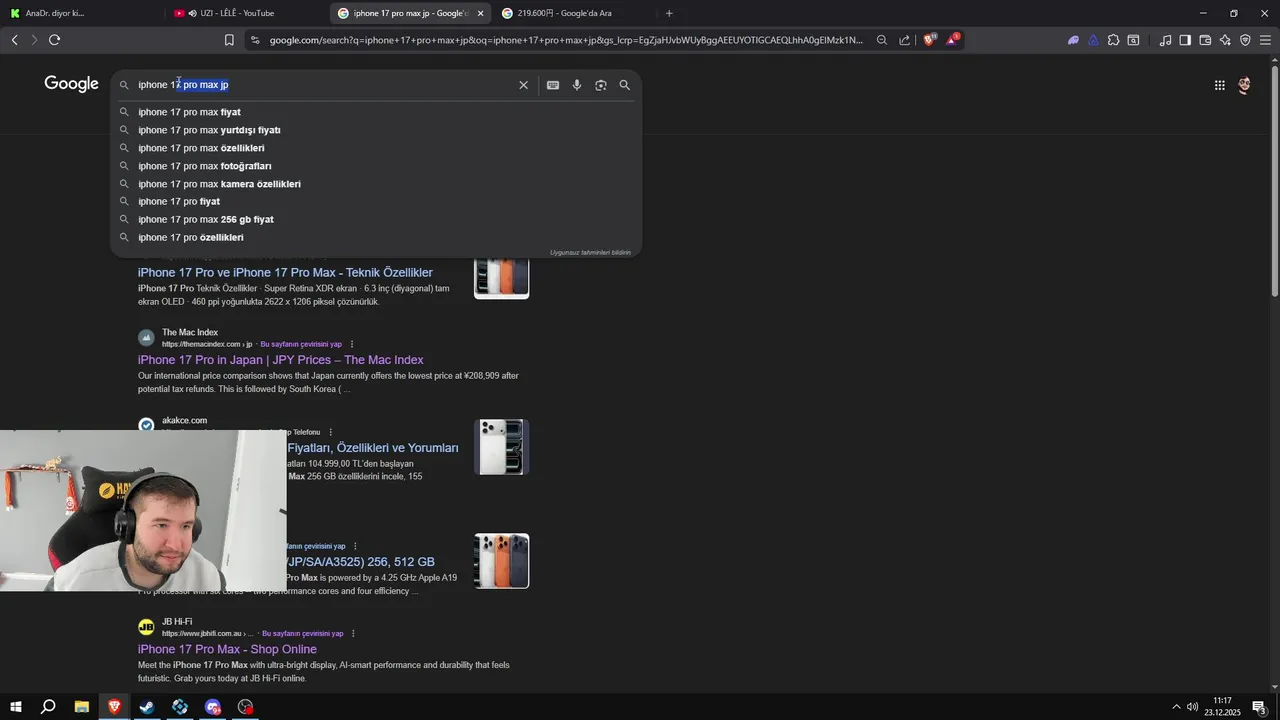Open a new browser tab
Screen dimensions: 1280x720
pyautogui.click(x=669, y=13)
